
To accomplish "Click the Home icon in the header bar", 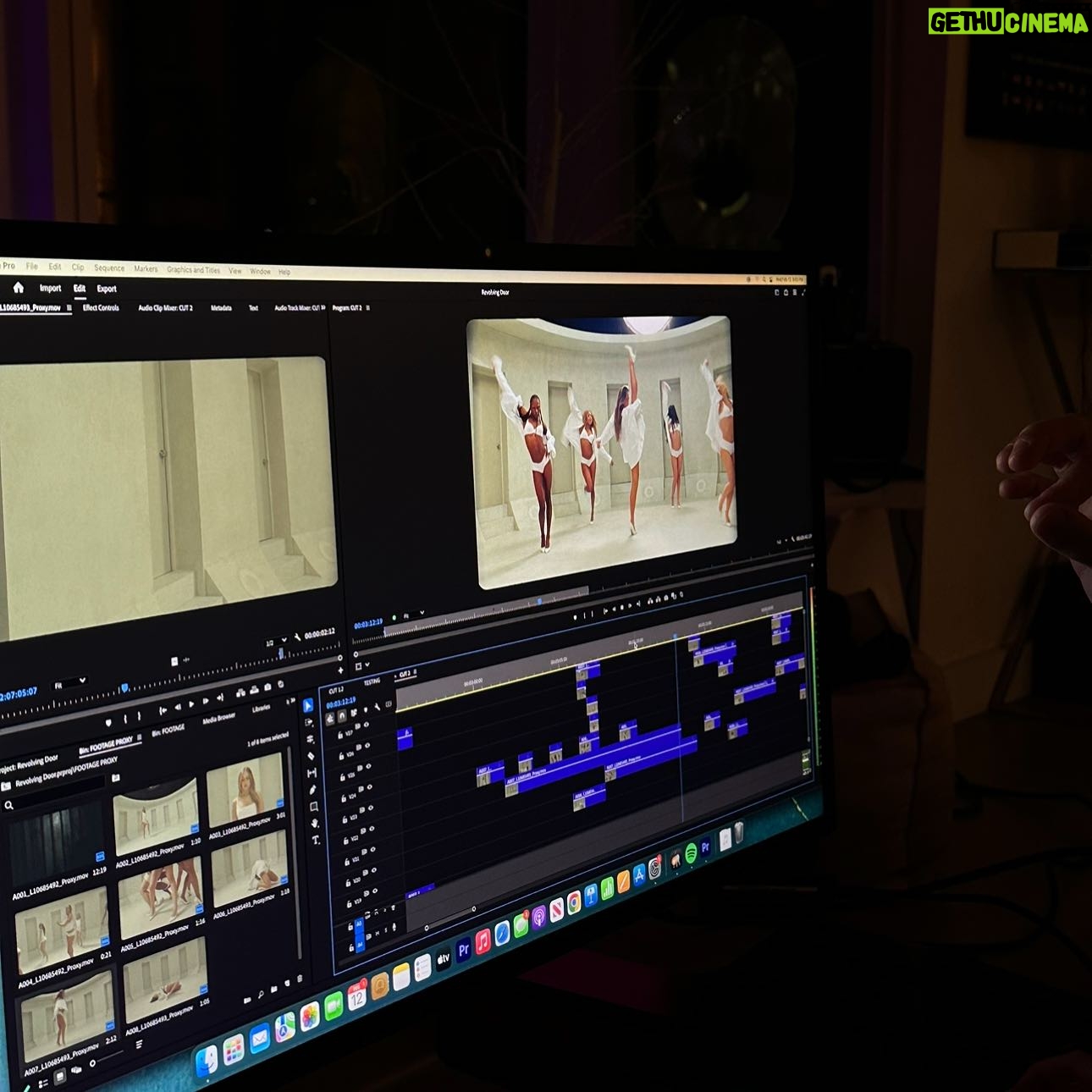I will point(18,289).
